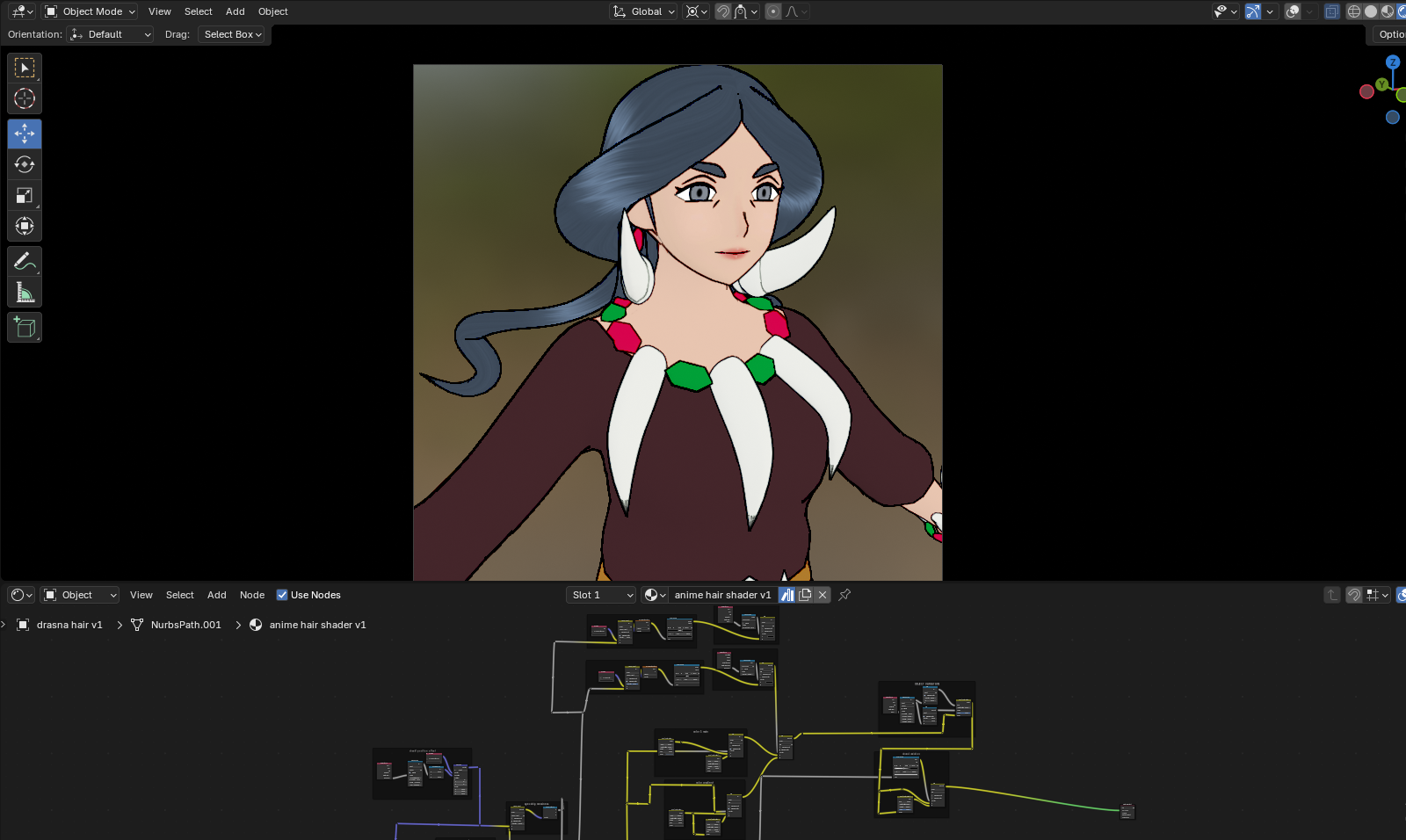This screenshot has height=840, width=1406.
Task: Select the Move tool
Action: point(25,134)
